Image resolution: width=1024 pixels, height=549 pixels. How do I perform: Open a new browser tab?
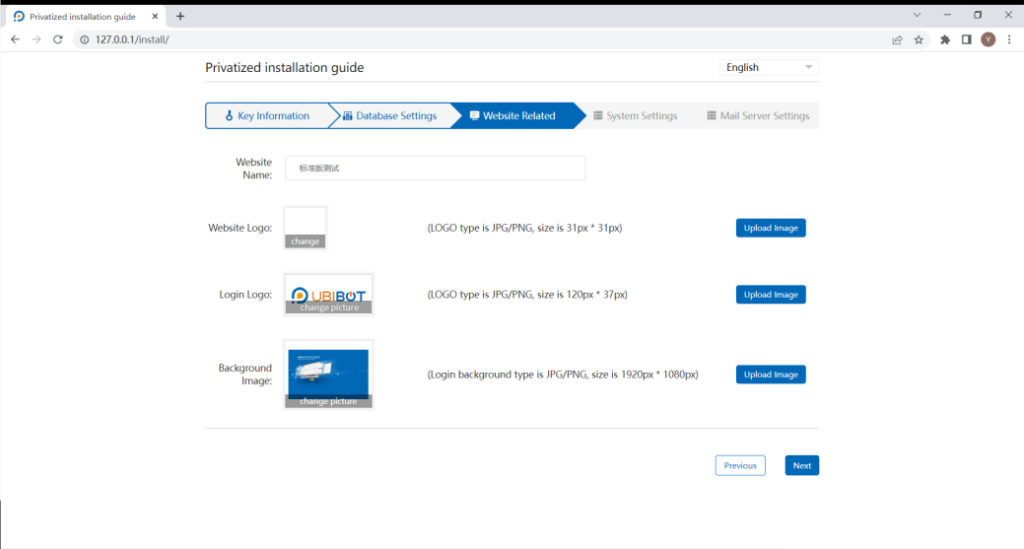click(180, 16)
